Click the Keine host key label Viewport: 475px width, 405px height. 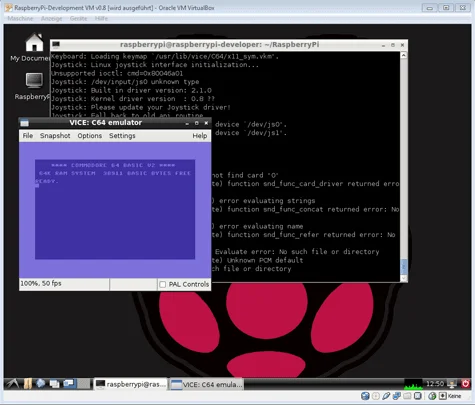455,396
